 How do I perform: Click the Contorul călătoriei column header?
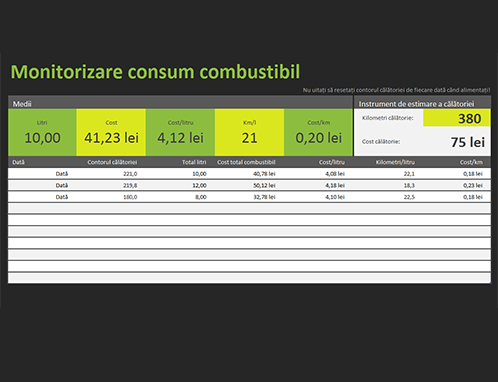(x=112, y=162)
